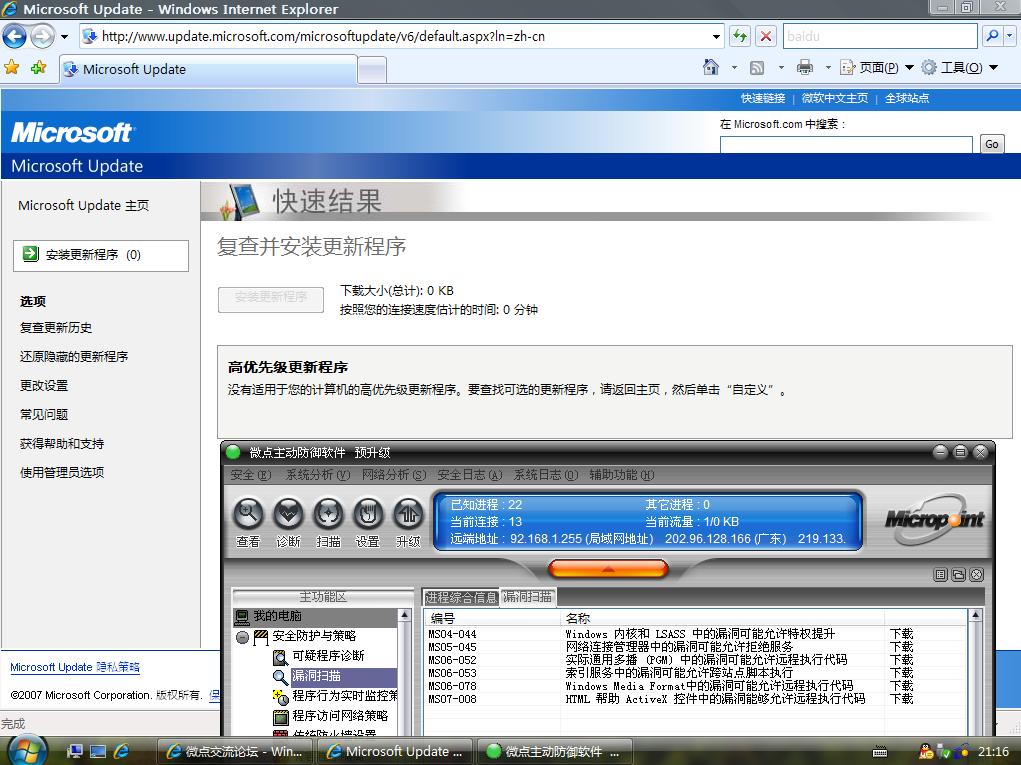This screenshot has height=765, width=1021.
Task: Click the magnifier search button in IE
Action: tap(992, 36)
